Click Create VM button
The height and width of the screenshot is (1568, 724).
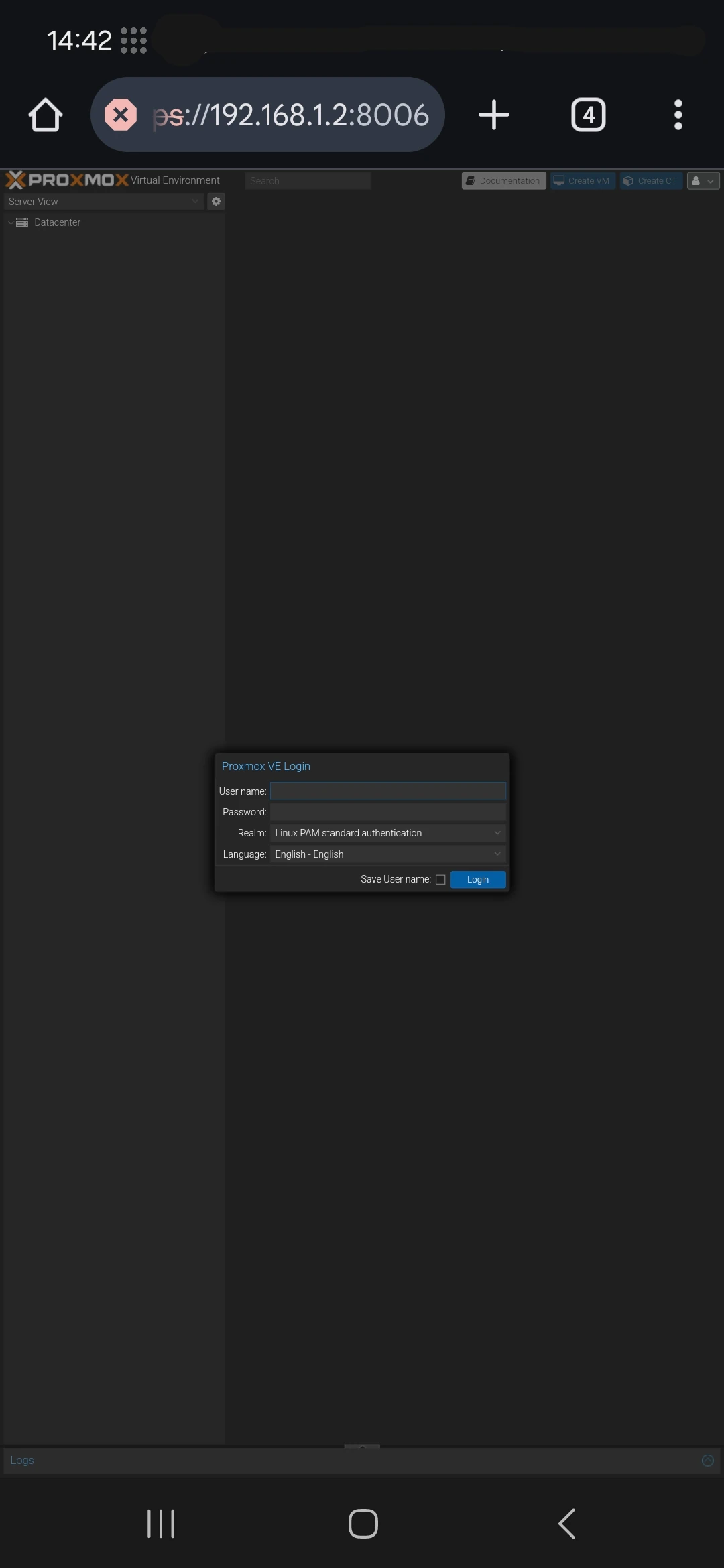(583, 180)
